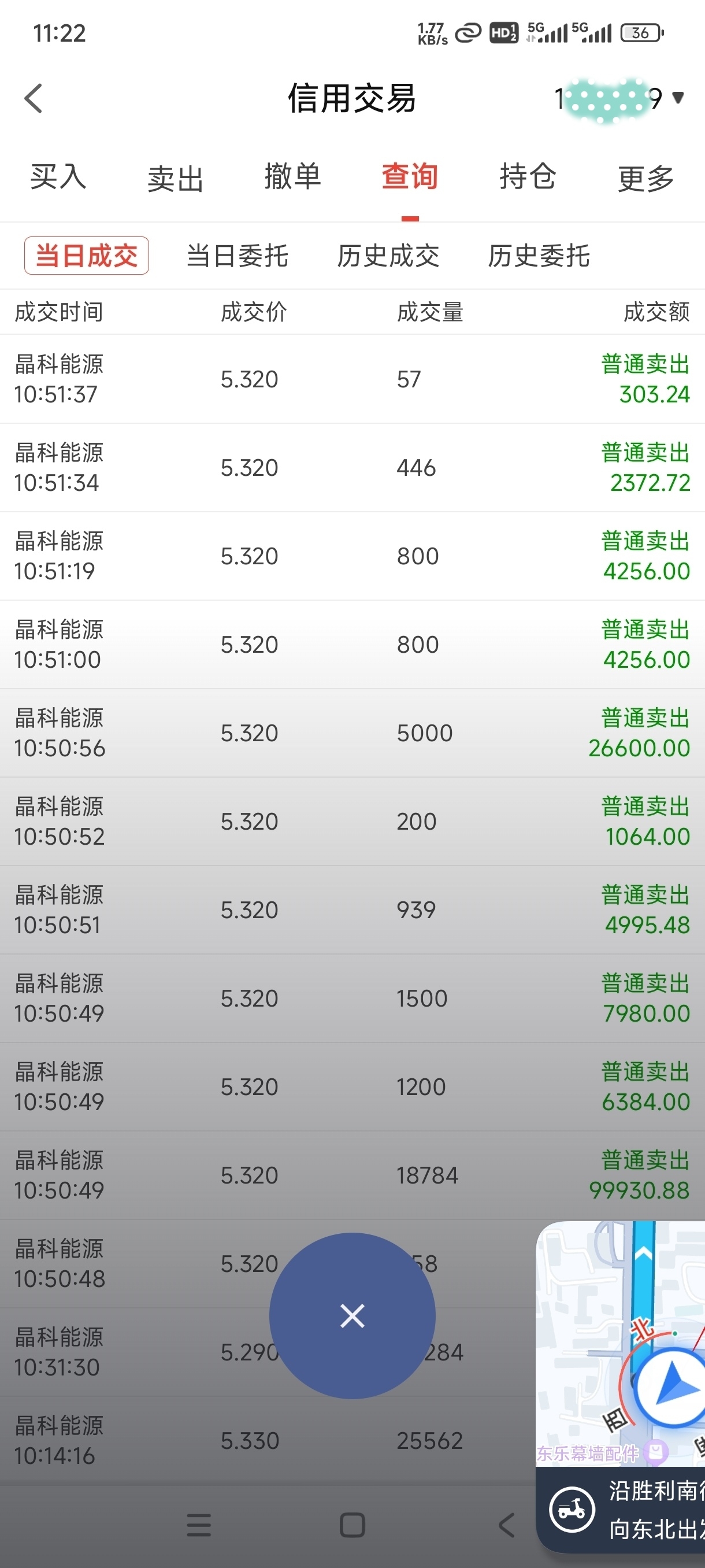Select the 当日成交 filter
Image resolution: width=705 pixels, height=1568 pixels.
pyautogui.click(x=86, y=256)
